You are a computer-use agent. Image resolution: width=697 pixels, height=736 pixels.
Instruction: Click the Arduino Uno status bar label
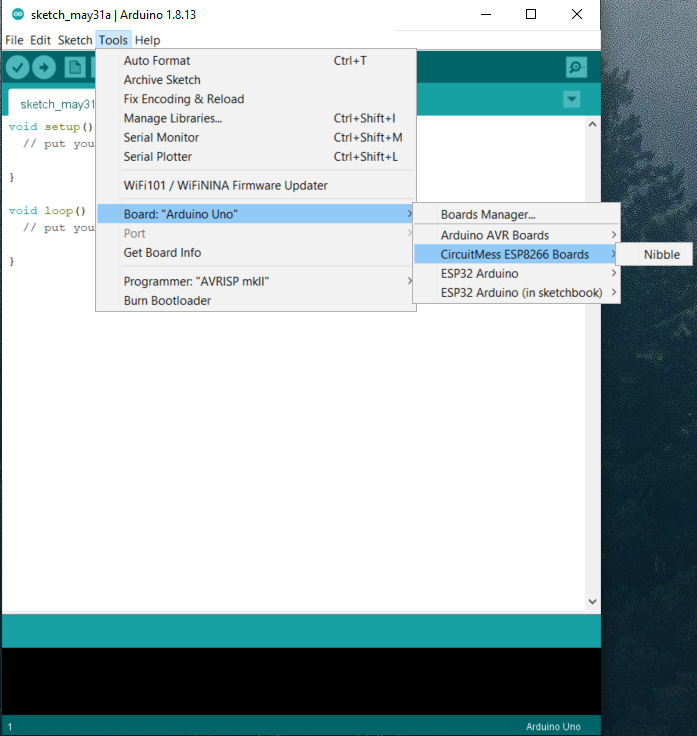pos(553,727)
